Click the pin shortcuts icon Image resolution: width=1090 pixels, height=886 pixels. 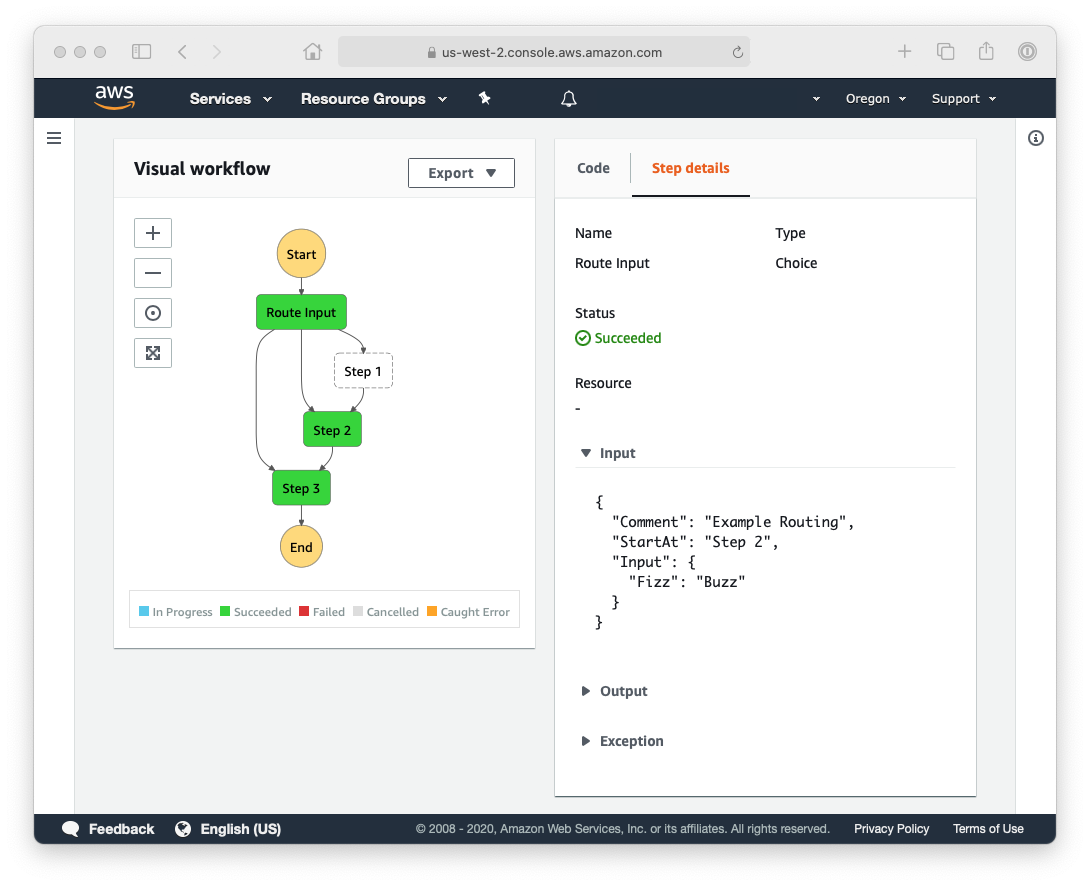coord(485,99)
